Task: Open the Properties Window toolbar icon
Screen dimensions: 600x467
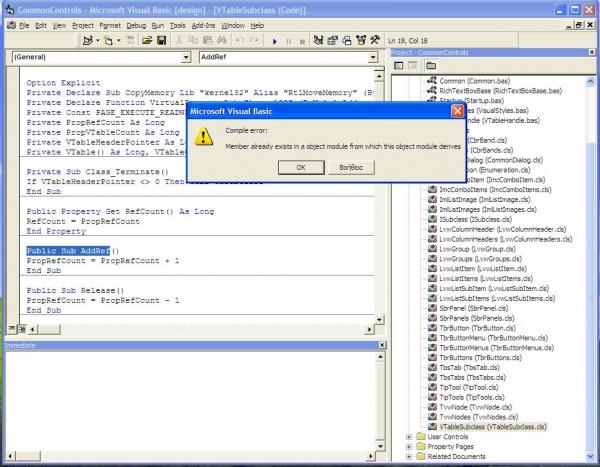Action: pyautogui.click(x=333, y=40)
